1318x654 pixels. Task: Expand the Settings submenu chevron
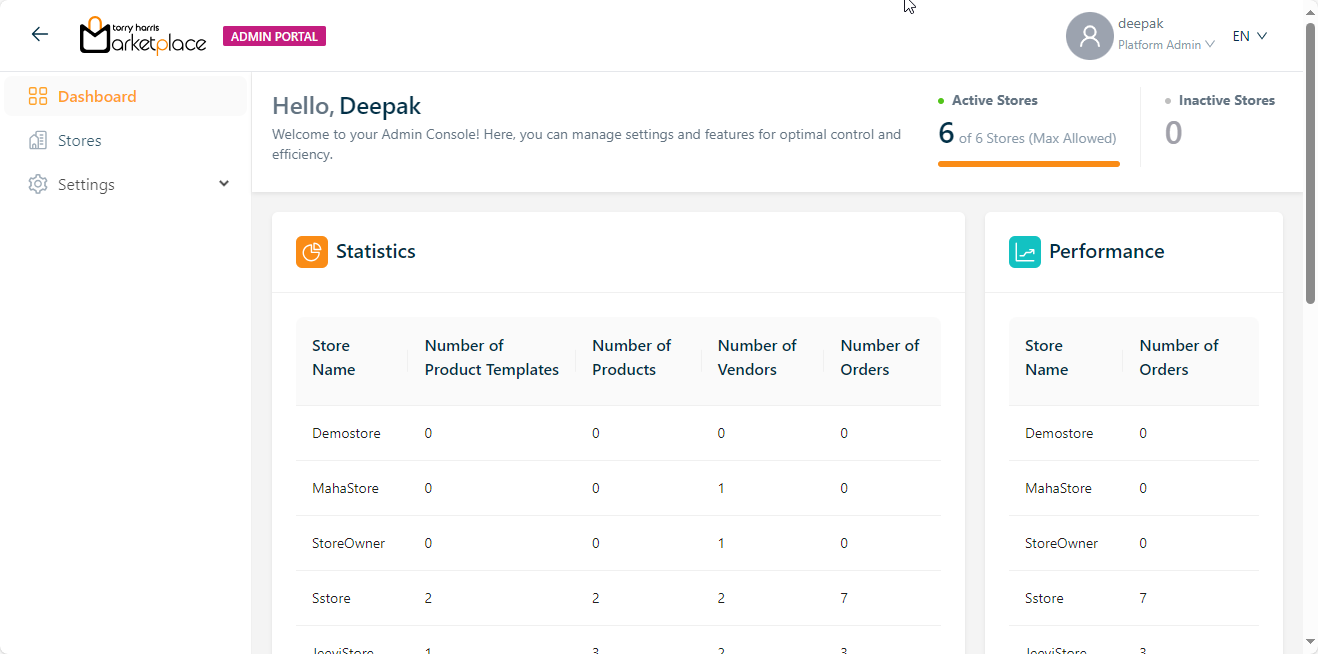click(x=224, y=184)
